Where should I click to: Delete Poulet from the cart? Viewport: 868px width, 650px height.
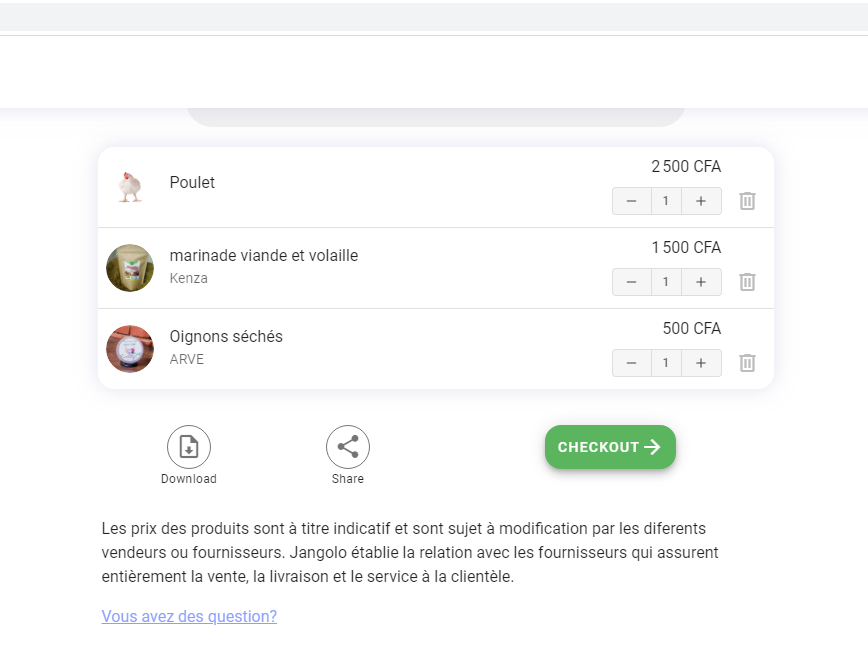coord(747,201)
